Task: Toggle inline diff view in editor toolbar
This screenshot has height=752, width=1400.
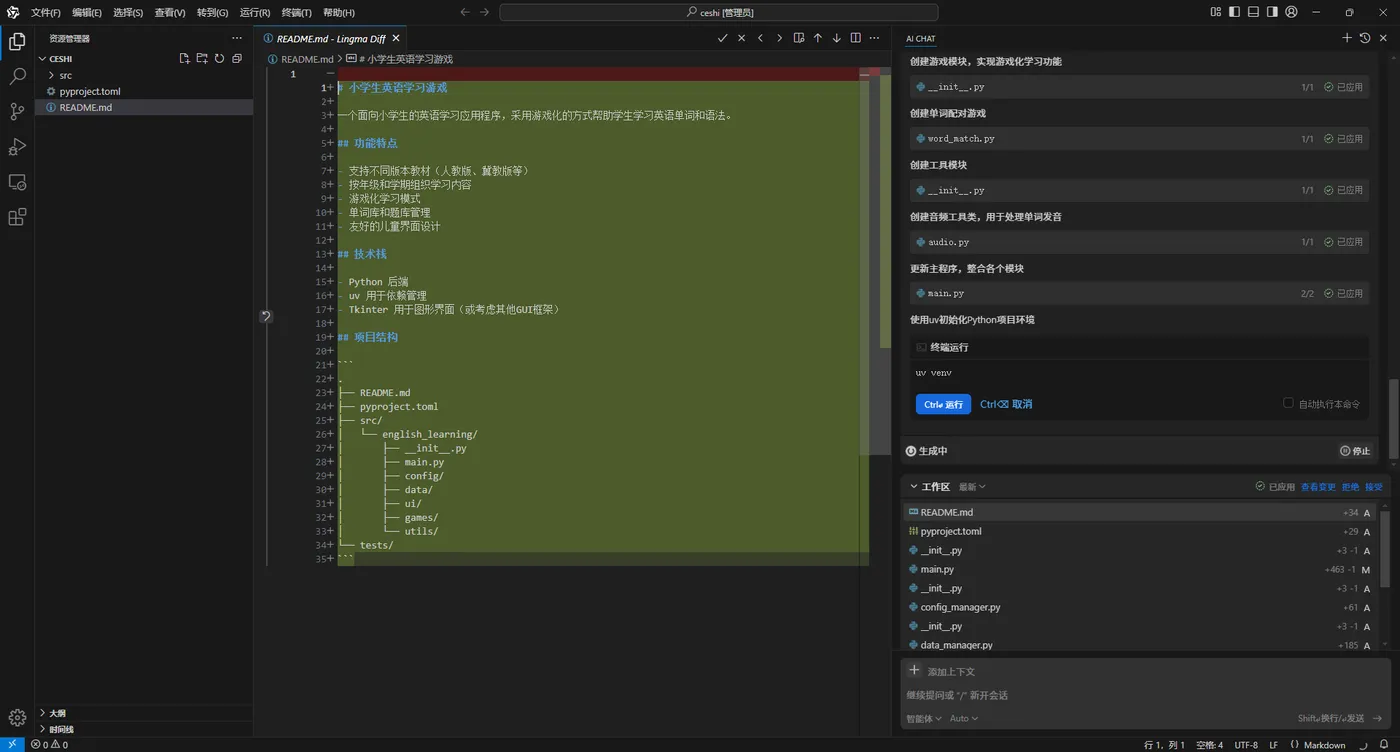Action: click(855, 38)
